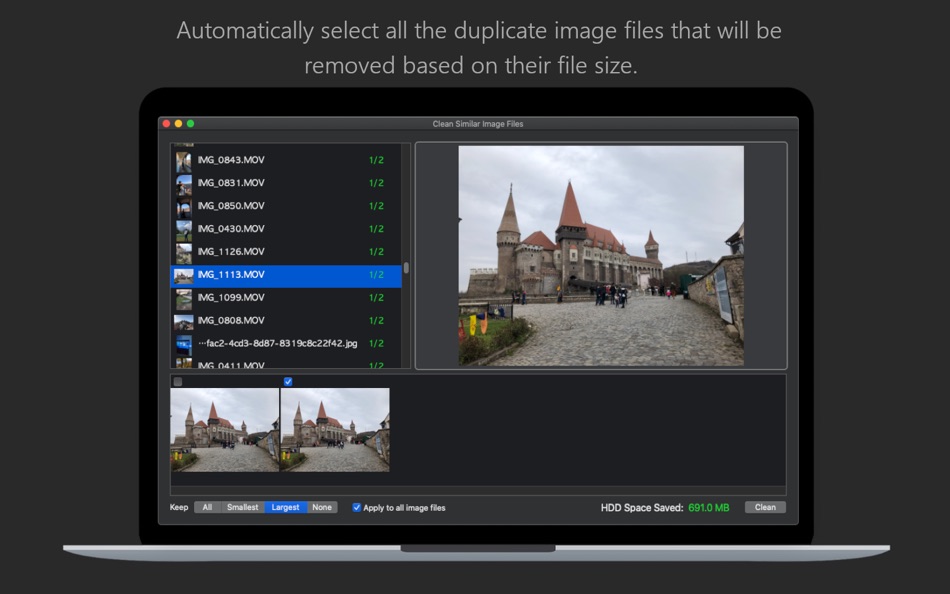
Task: Select Keep Smallest option
Action: tap(243, 507)
